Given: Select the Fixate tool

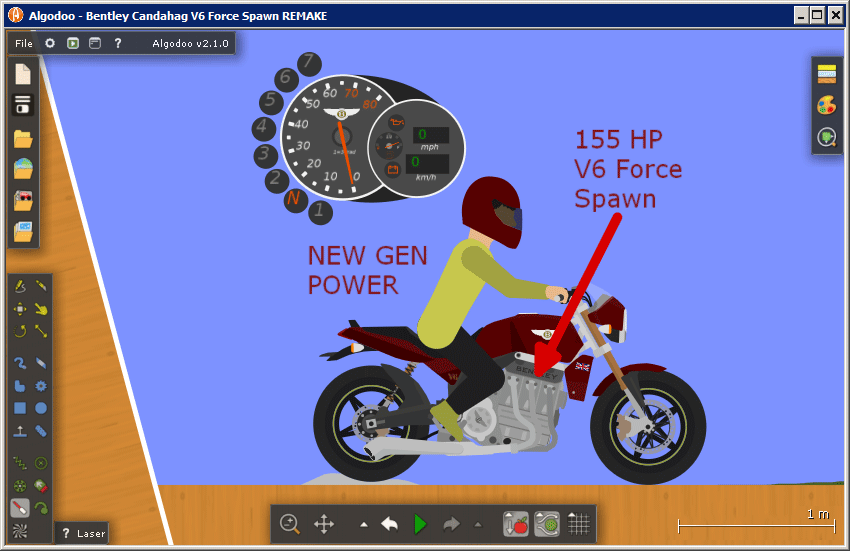Looking at the screenshot, I should click(x=41, y=463).
